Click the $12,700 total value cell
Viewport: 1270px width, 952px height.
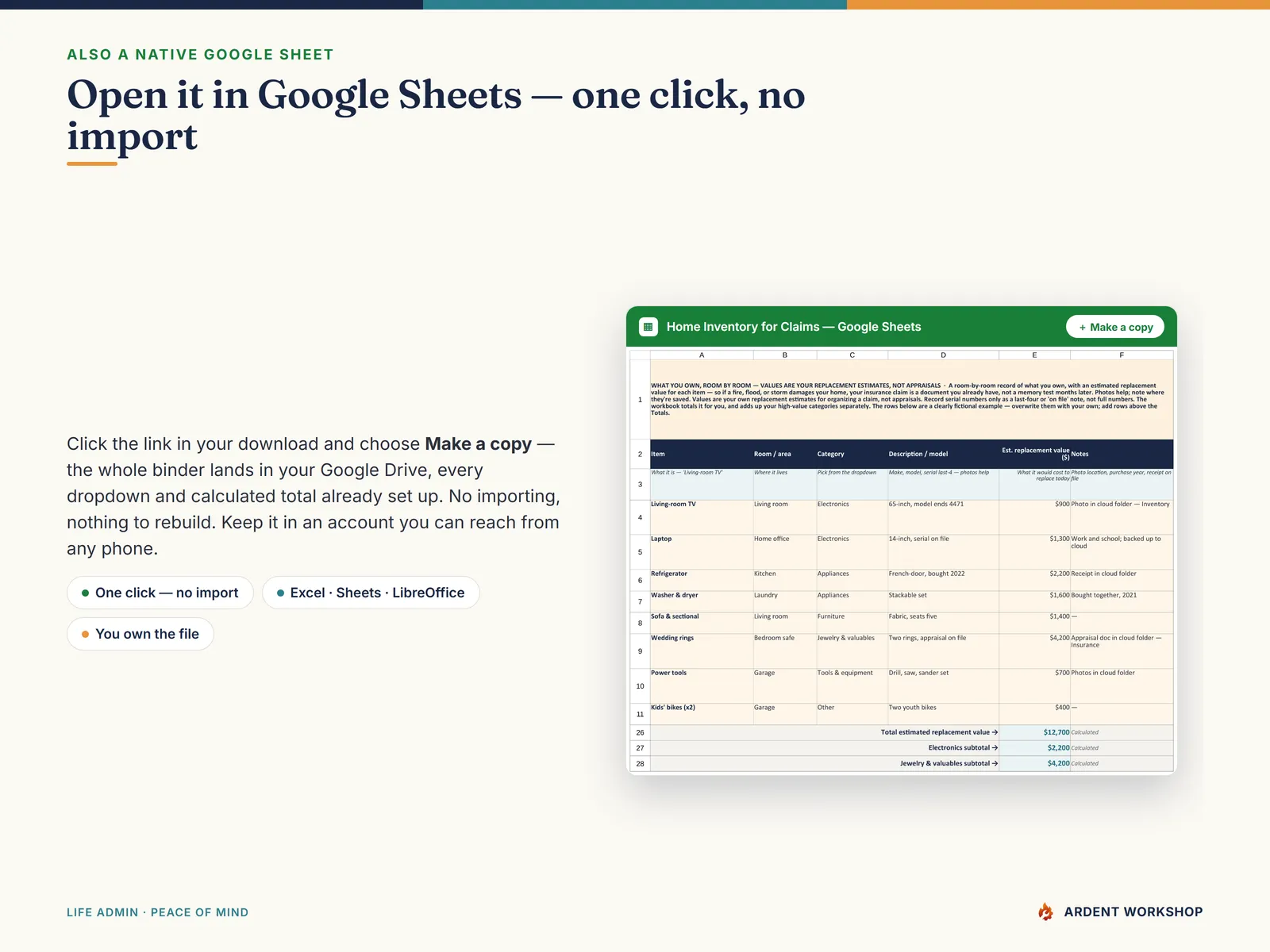(x=1034, y=732)
